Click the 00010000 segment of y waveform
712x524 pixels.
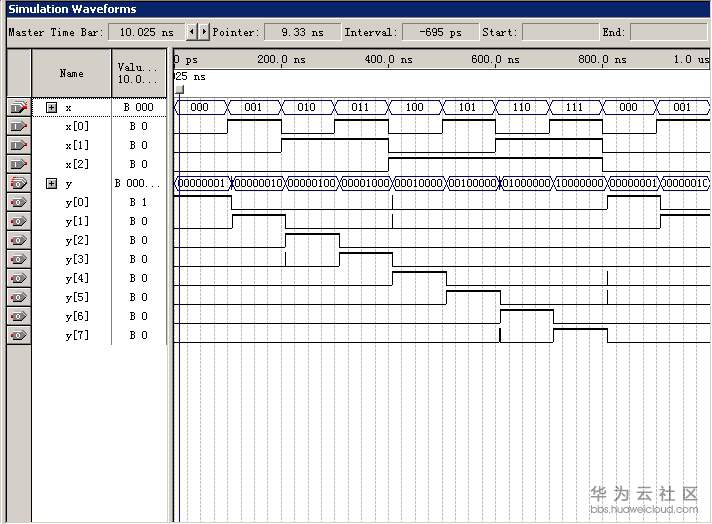(420, 183)
